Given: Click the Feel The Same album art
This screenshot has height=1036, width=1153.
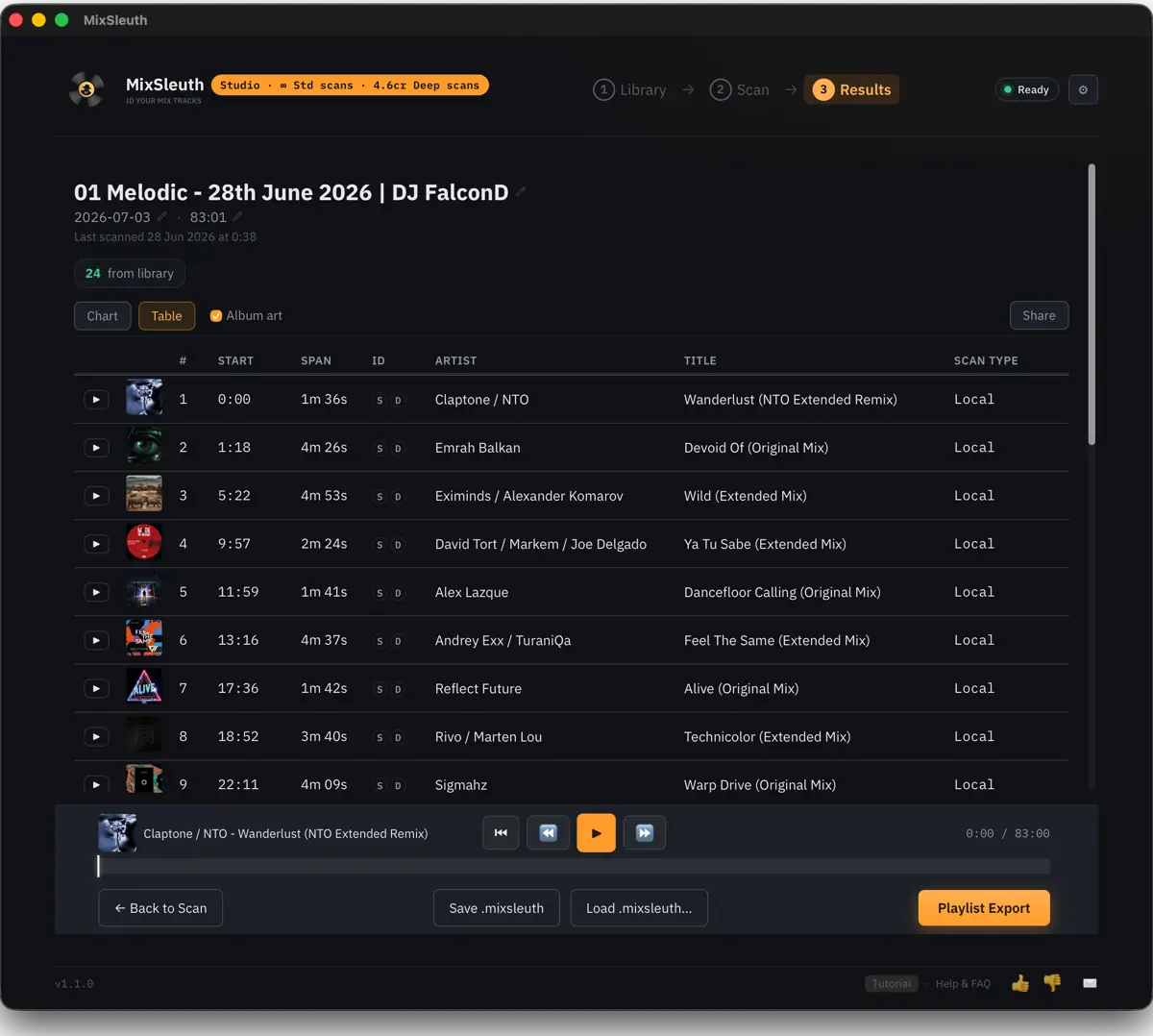Looking at the screenshot, I should pos(144,638).
